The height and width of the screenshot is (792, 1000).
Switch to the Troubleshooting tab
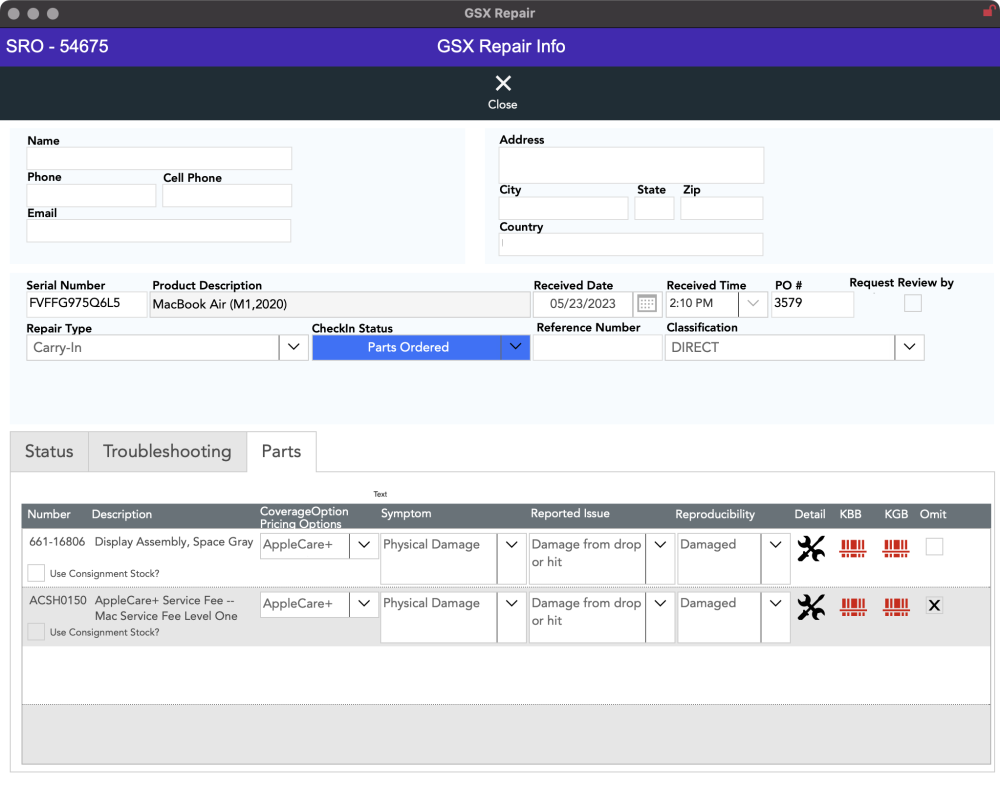pyautogui.click(x=167, y=452)
